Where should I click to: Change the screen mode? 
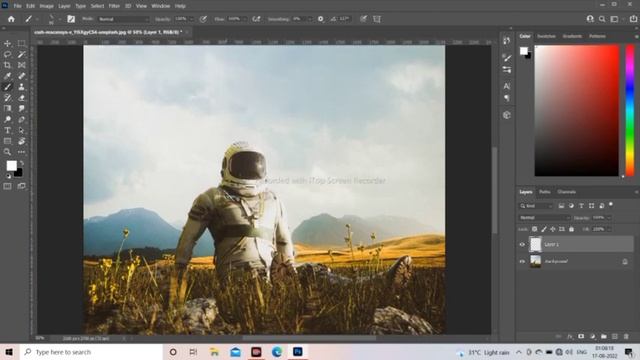(x=22, y=187)
